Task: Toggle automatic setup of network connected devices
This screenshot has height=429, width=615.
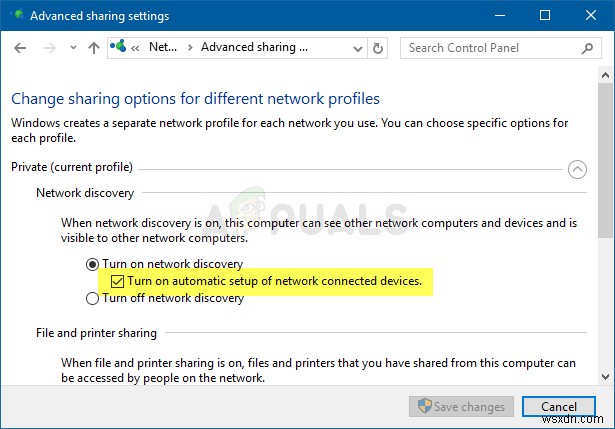Action: click(x=118, y=282)
